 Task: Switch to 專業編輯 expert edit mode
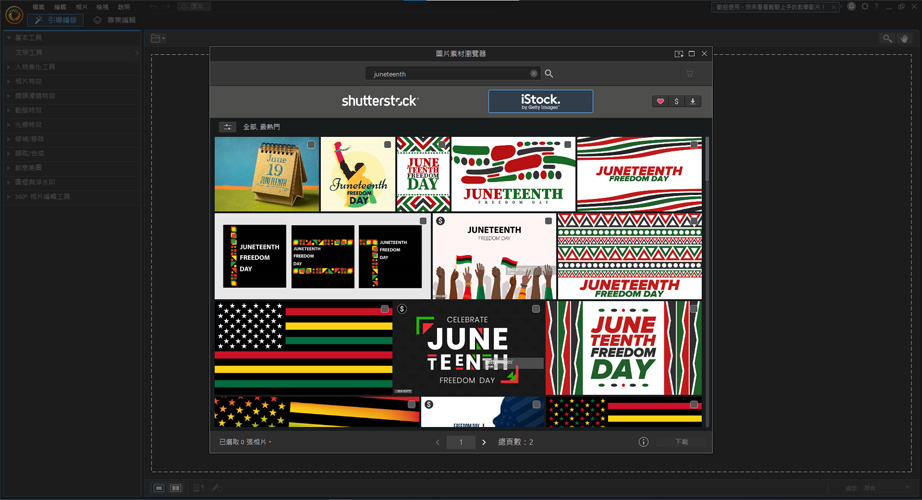pyautogui.click(x=115, y=20)
